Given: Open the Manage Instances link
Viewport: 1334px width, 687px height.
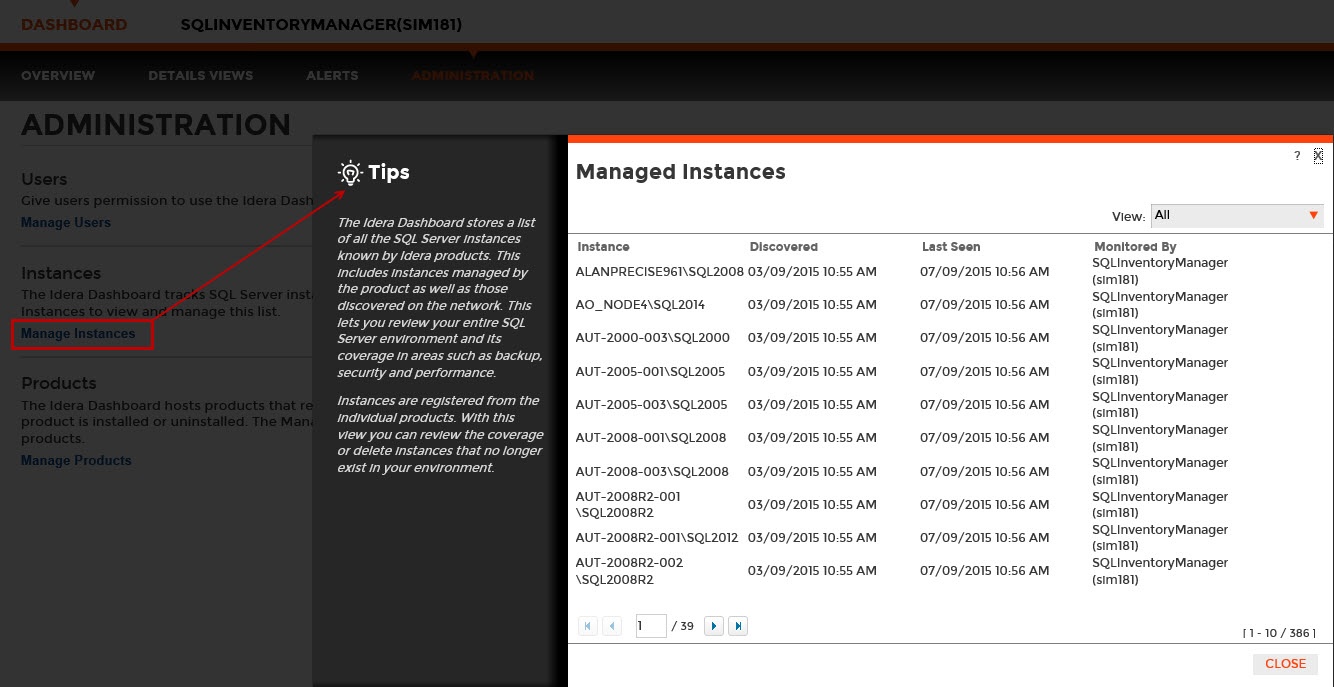Looking at the screenshot, I should [x=78, y=334].
